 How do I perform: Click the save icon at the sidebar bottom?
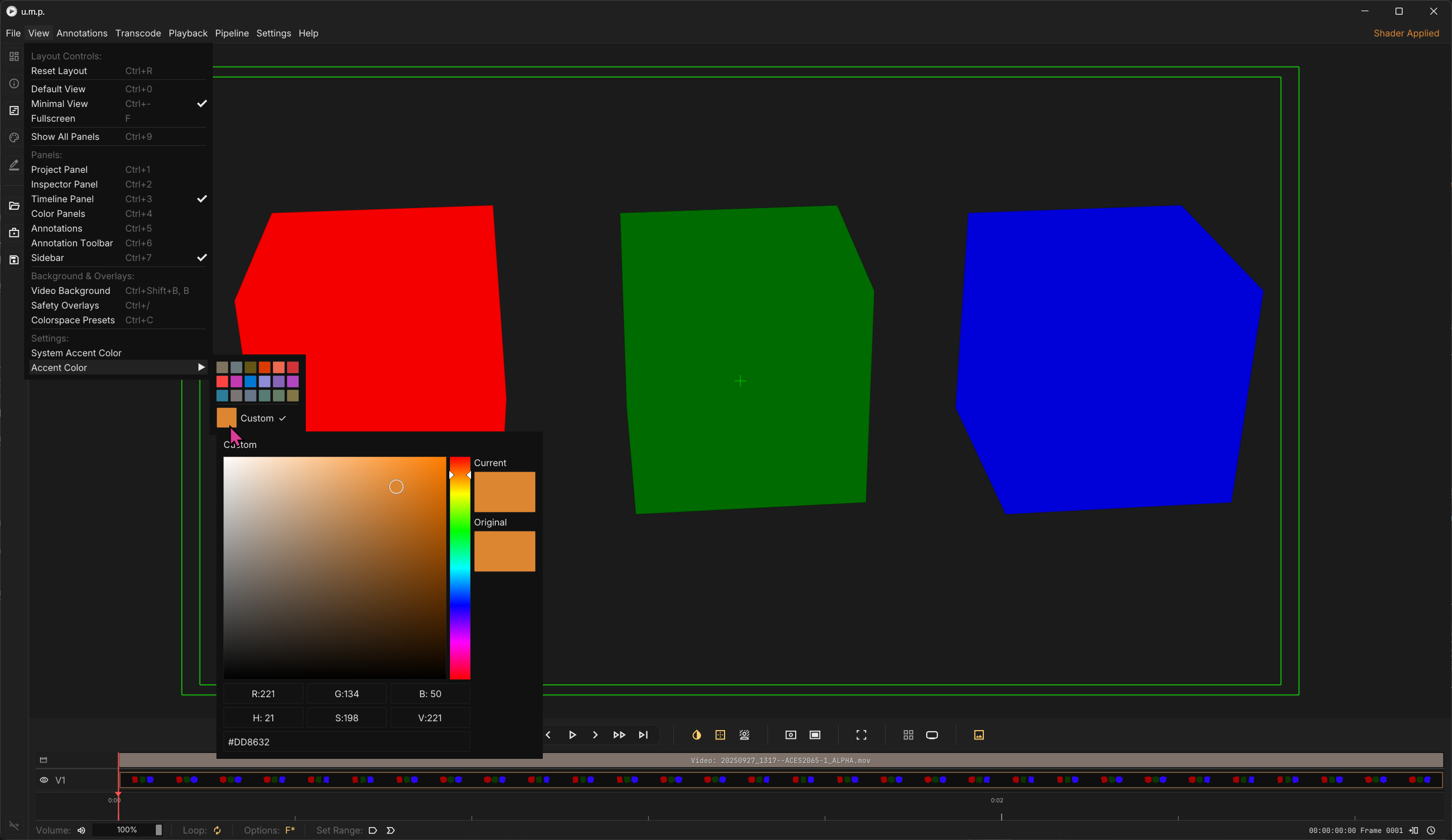click(x=14, y=259)
